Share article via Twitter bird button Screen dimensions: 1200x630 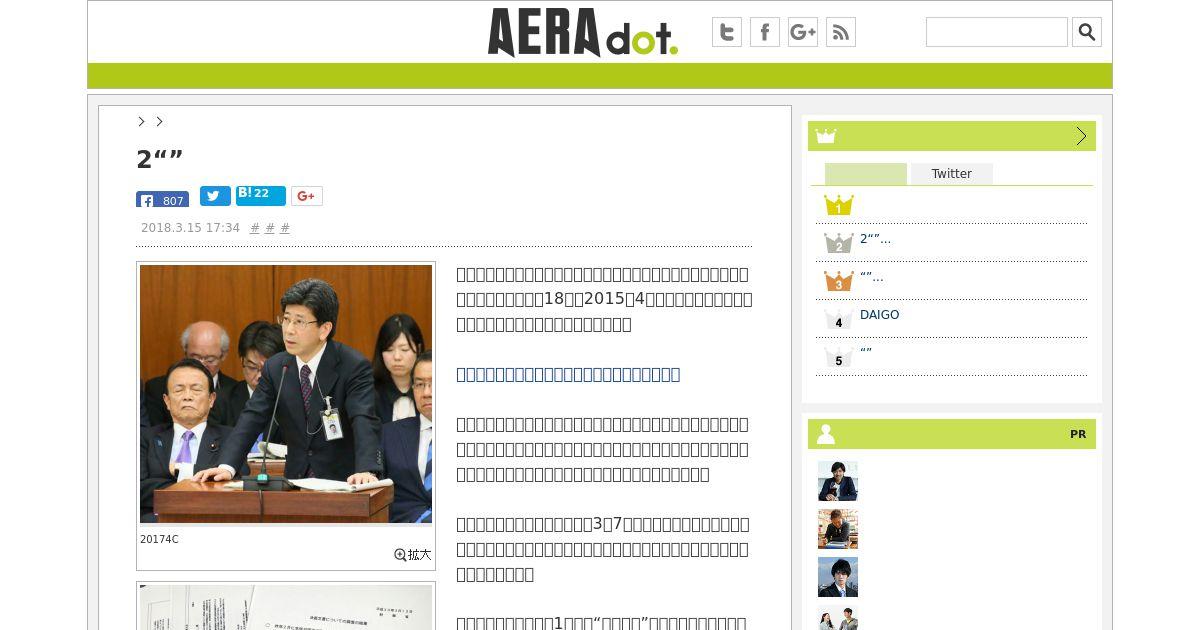point(215,196)
